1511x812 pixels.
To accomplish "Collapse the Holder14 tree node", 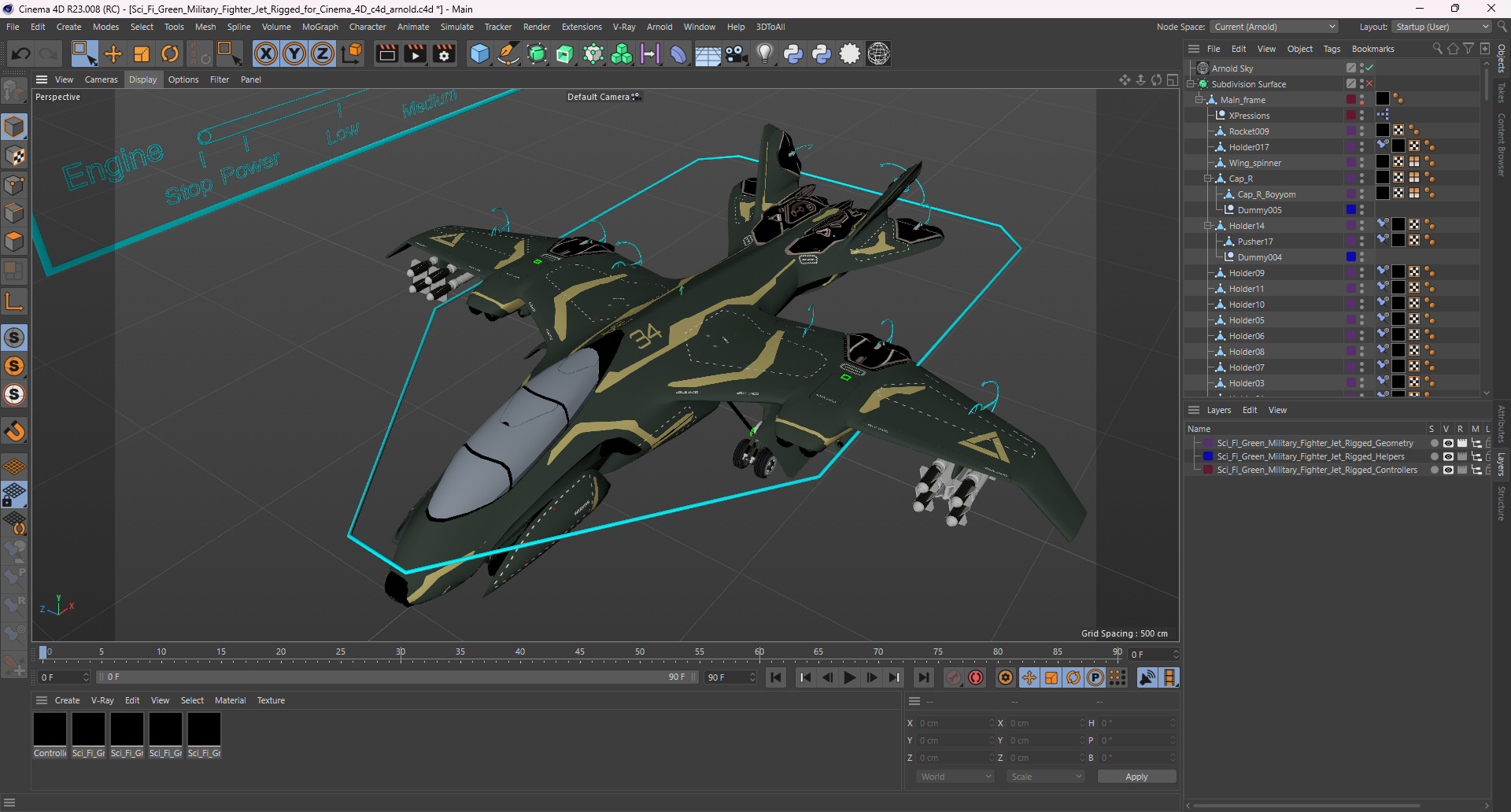I will click(1208, 226).
